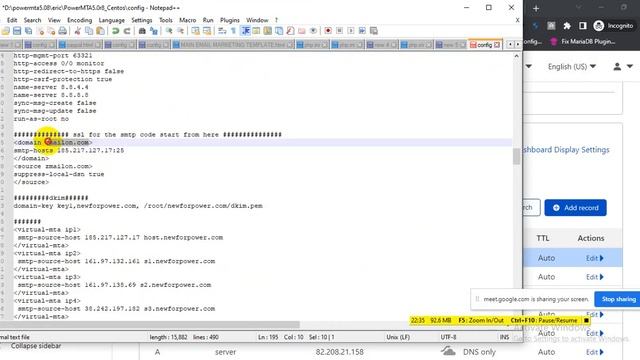Open a new tab in the browser

click(536, 8)
